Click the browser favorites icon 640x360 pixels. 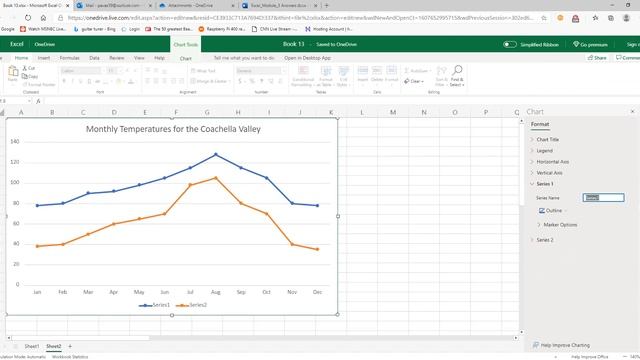[x=596, y=18]
